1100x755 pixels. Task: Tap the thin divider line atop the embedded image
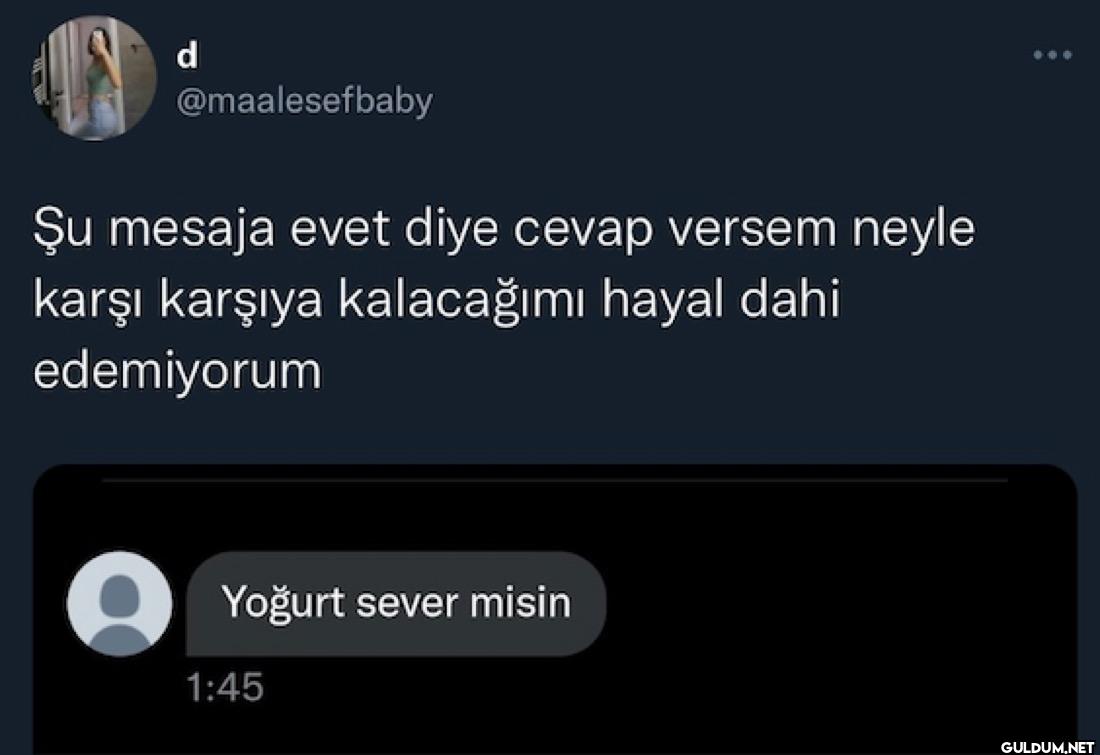(x=555, y=481)
